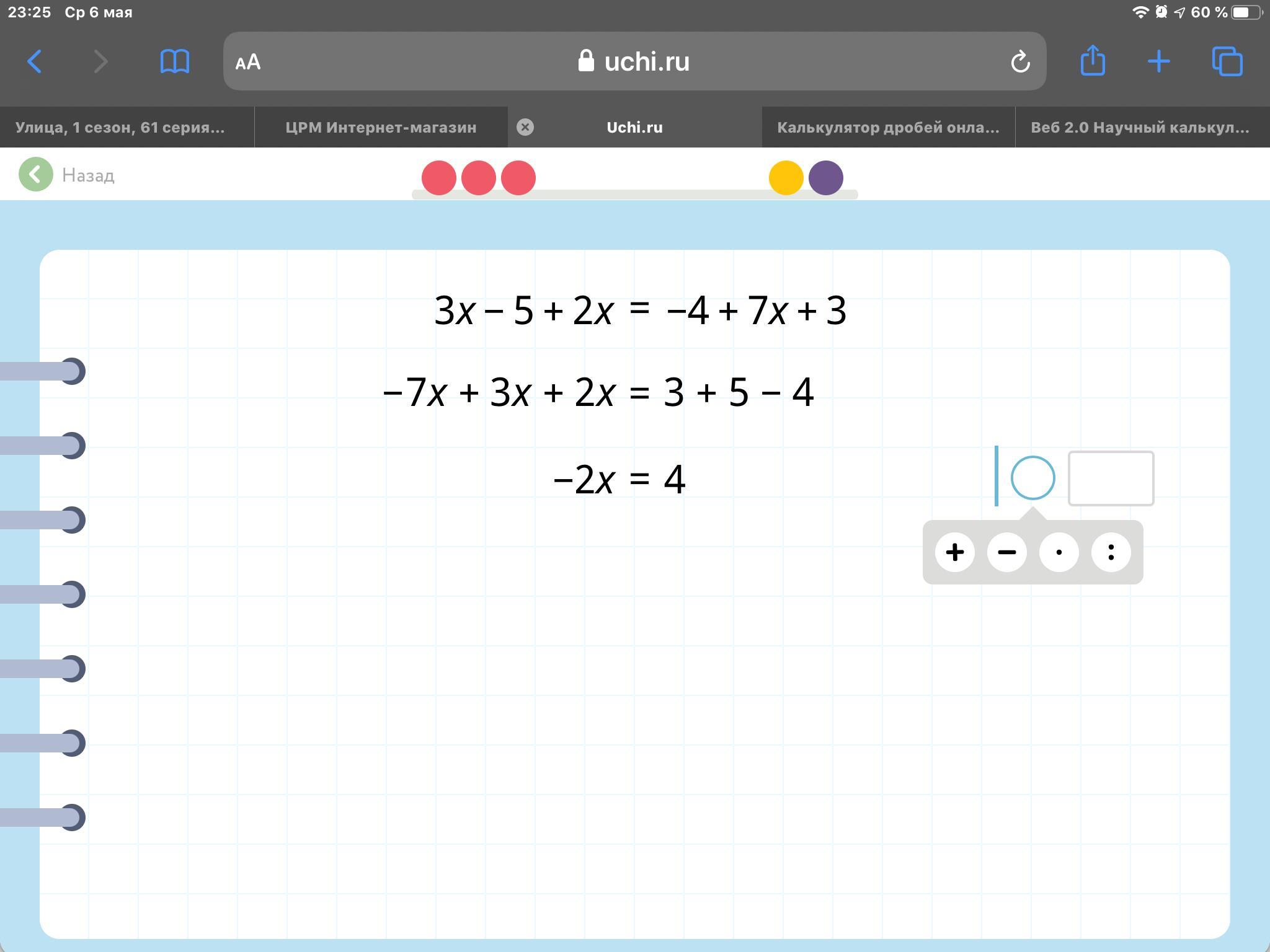Add a new Safari tab
This screenshot has width=1270, height=952.
click(x=1158, y=61)
